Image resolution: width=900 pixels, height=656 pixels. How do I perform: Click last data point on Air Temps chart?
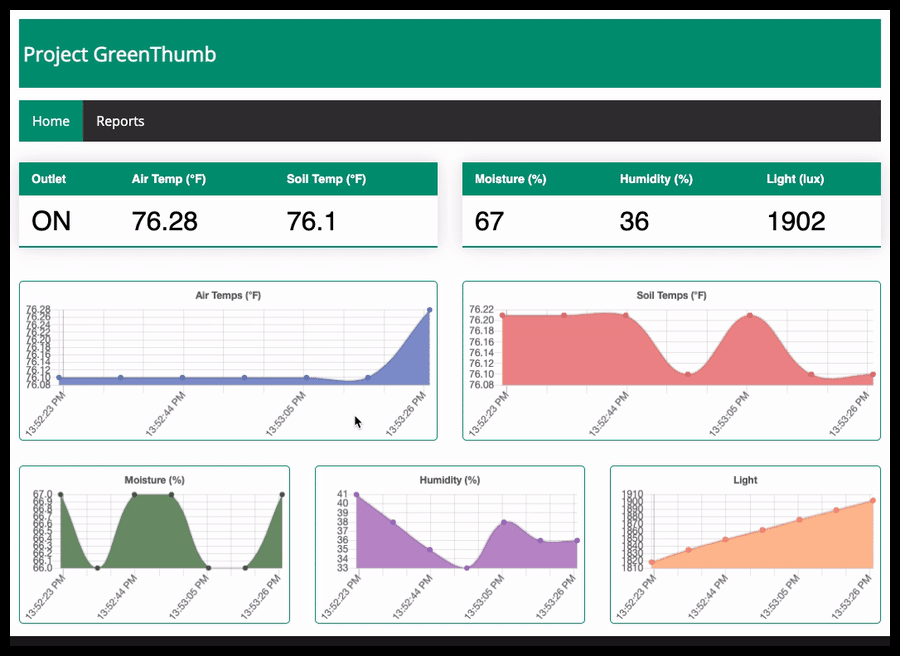tap(429, 310)
